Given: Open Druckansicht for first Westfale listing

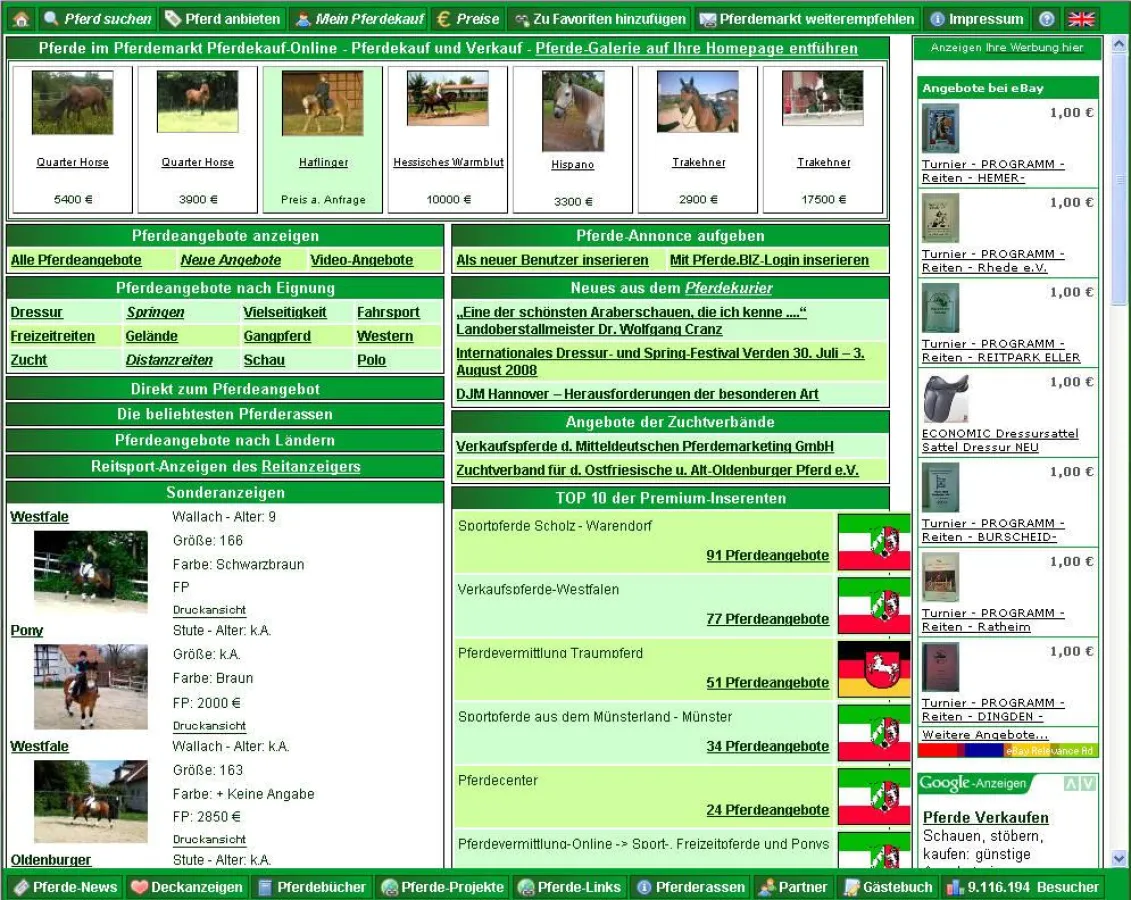Looking at the screenshot, I should [x=209, y=610].
